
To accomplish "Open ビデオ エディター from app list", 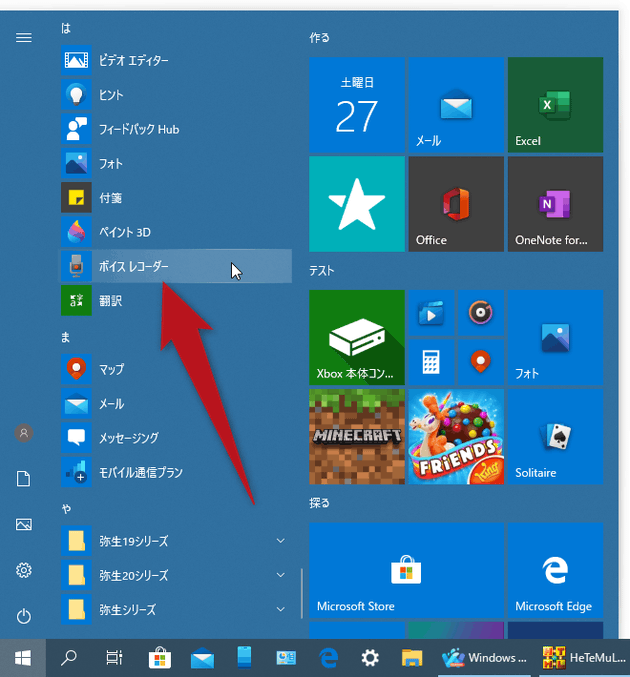I will (x=176, y=60).
